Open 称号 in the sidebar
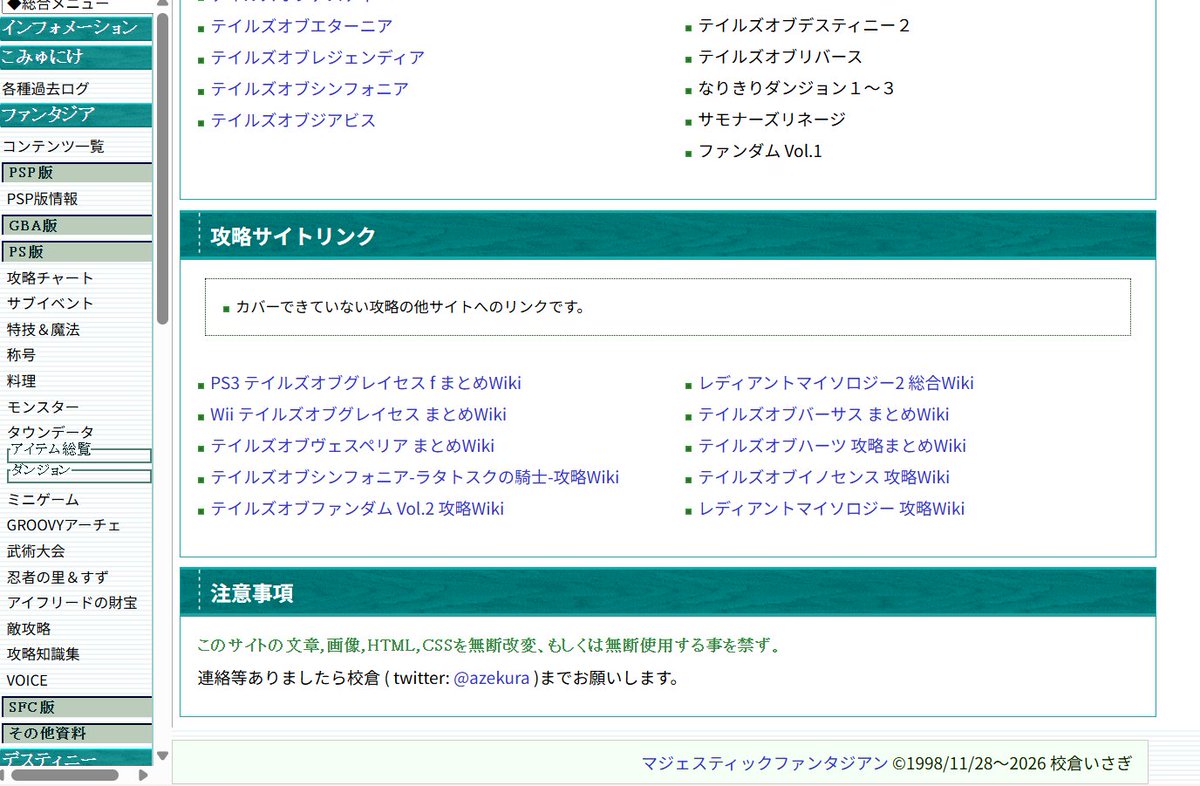Viewport: 1200px width, 786px height. click(x=21, y=355)
